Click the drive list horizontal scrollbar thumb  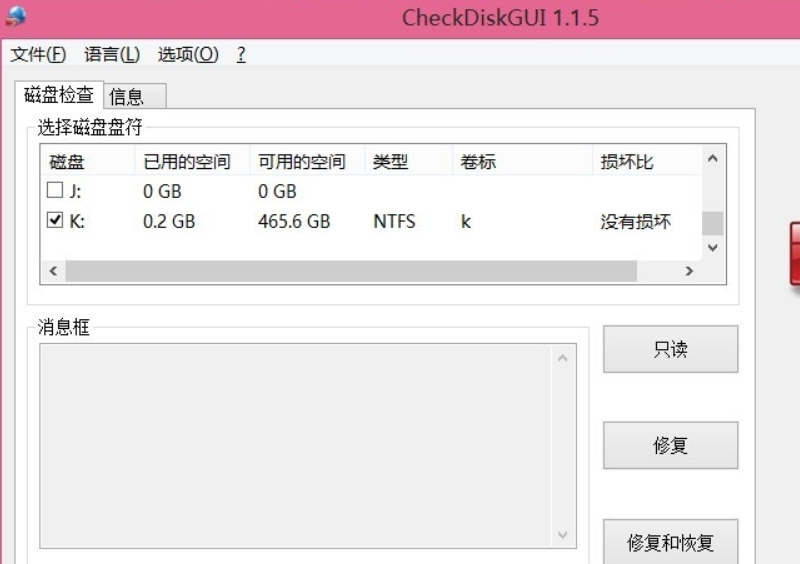pyautogui.click(x=350, y=271)
